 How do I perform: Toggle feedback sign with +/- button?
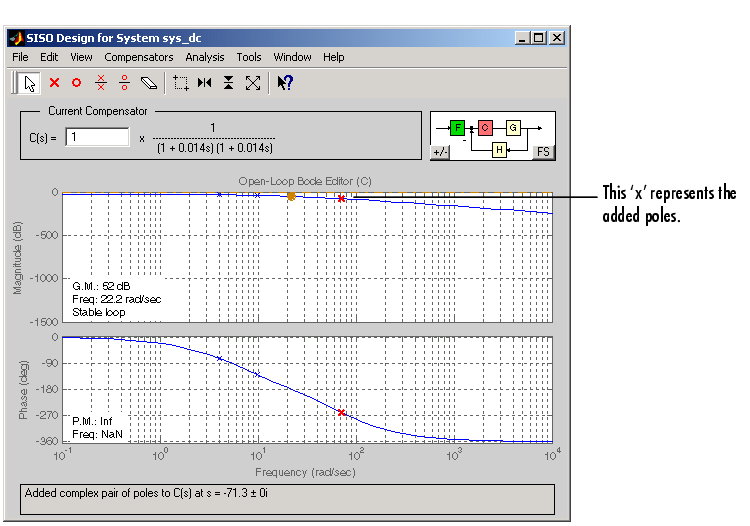pos(440,152)
